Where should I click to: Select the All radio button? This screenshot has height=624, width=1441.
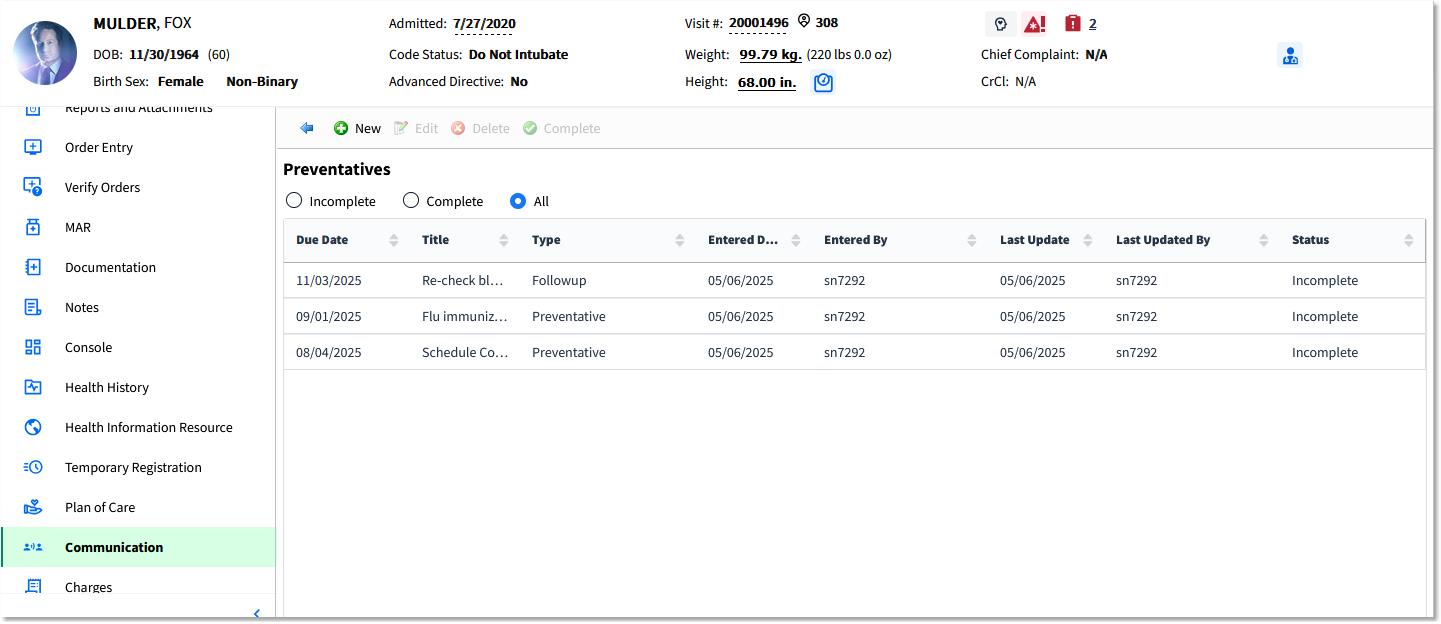pos(518,201)
